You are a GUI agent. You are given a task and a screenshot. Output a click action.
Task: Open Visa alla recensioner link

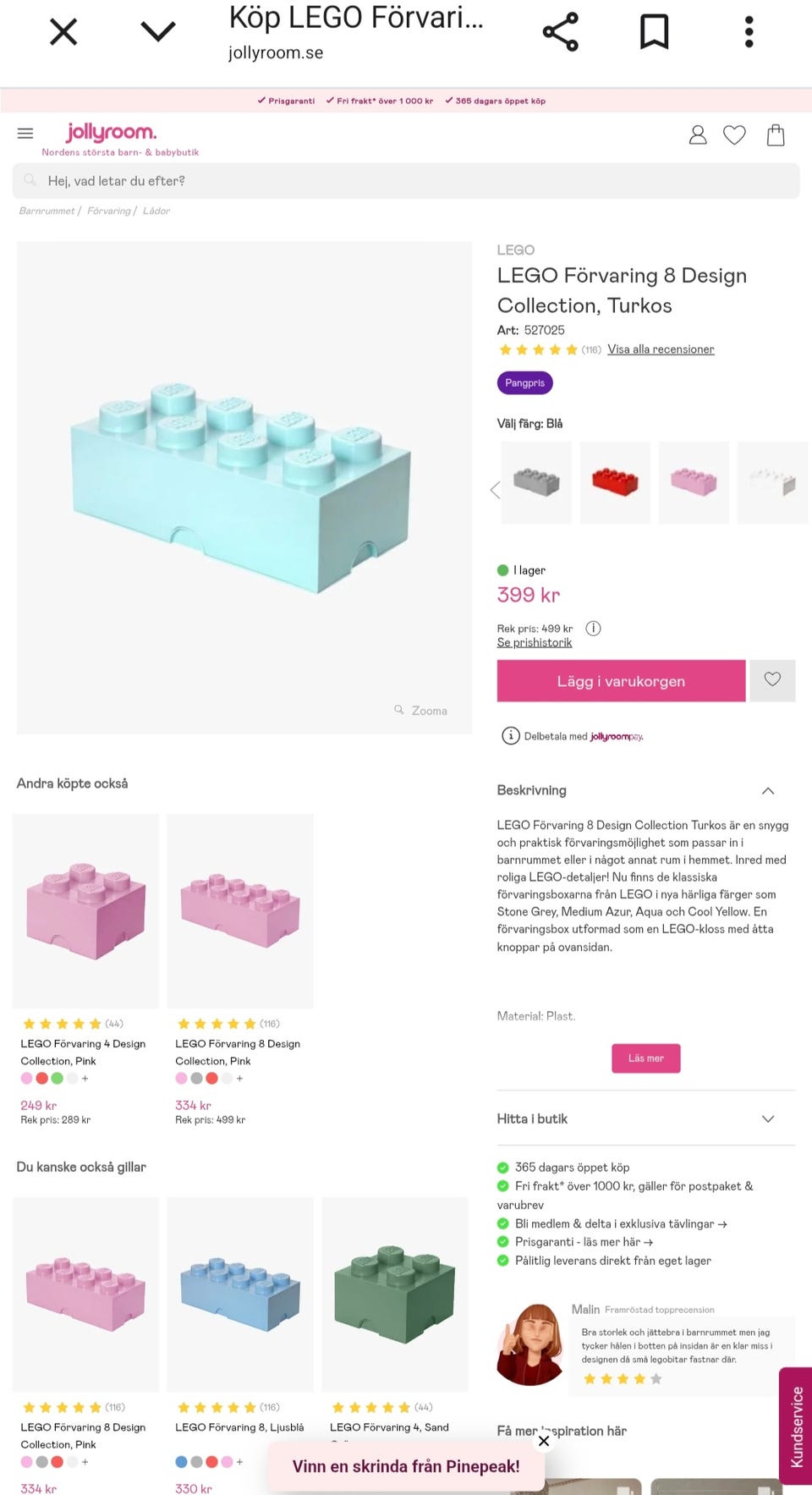[661, 349]
